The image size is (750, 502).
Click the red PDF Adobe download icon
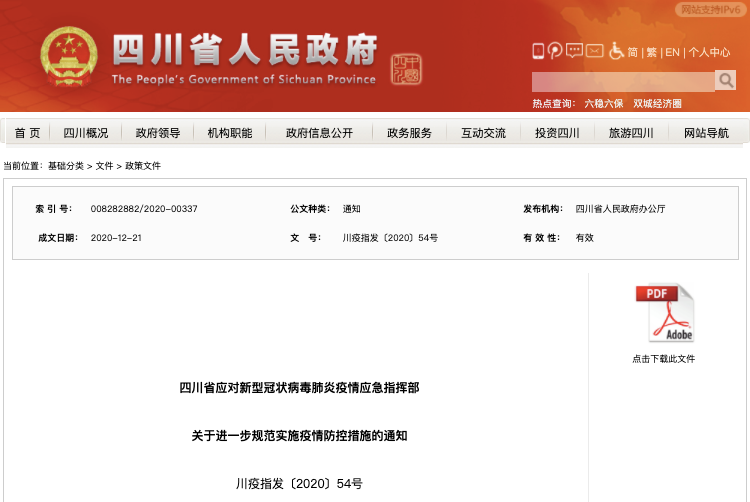(665, 313)
